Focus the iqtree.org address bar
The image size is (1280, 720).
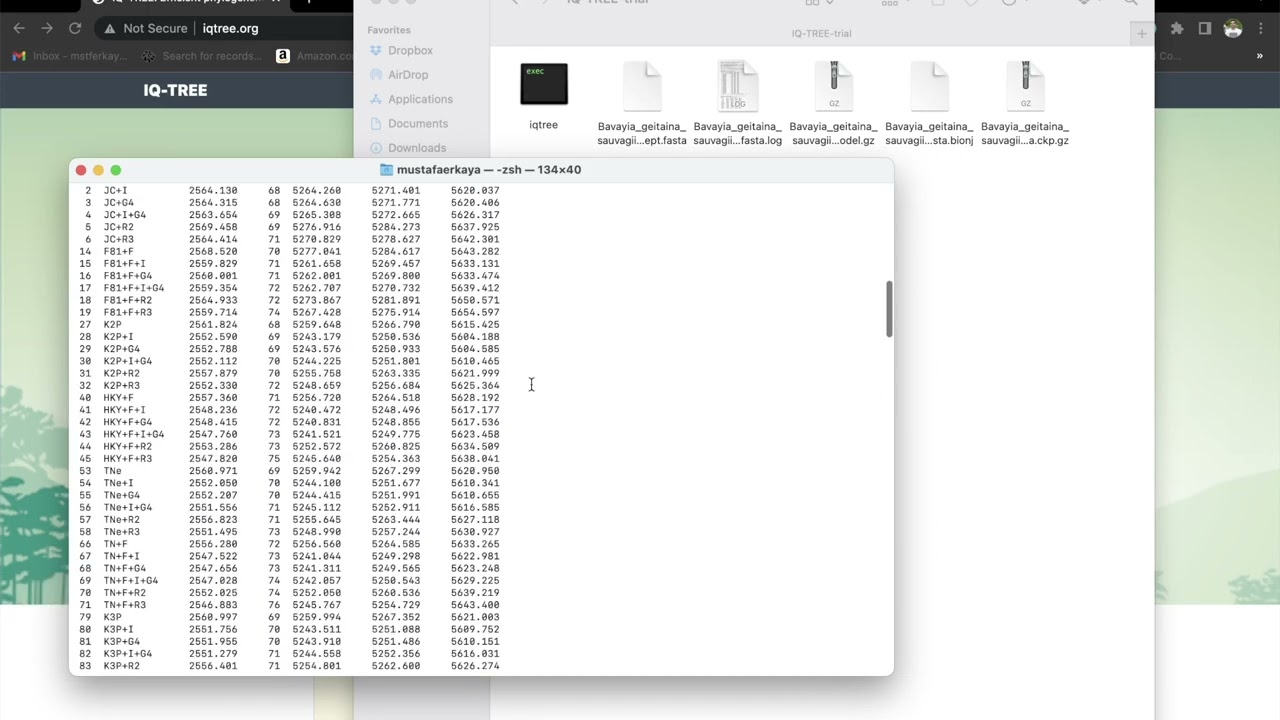click(x=230, y=28)
